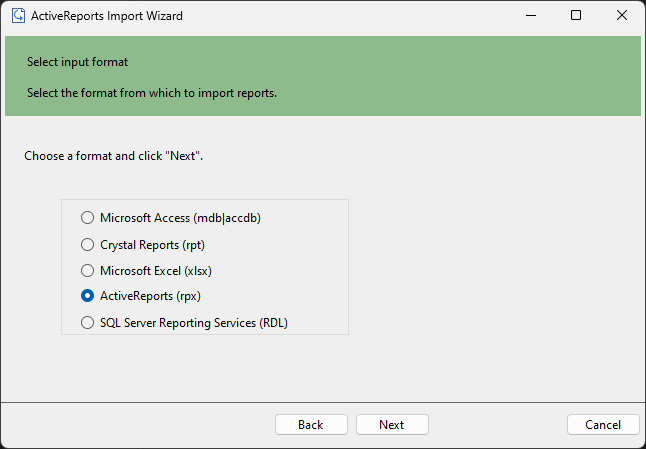Close the Import Wizard window
This screenshot has height=449, width=646.
pos(622,16)
